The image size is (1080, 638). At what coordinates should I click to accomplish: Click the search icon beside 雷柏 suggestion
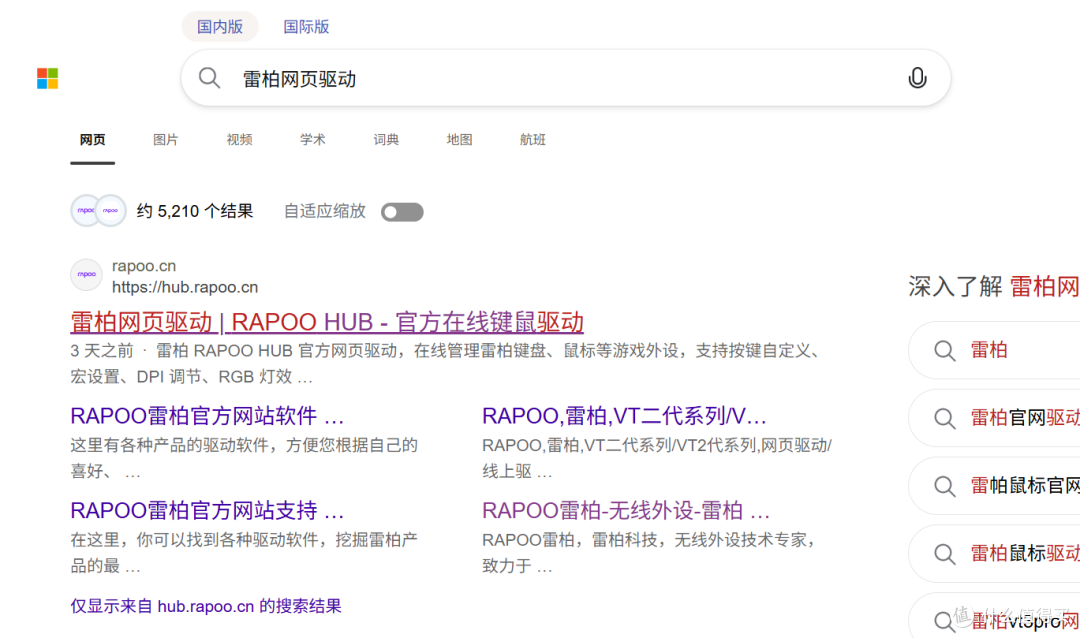pos(944,351)
